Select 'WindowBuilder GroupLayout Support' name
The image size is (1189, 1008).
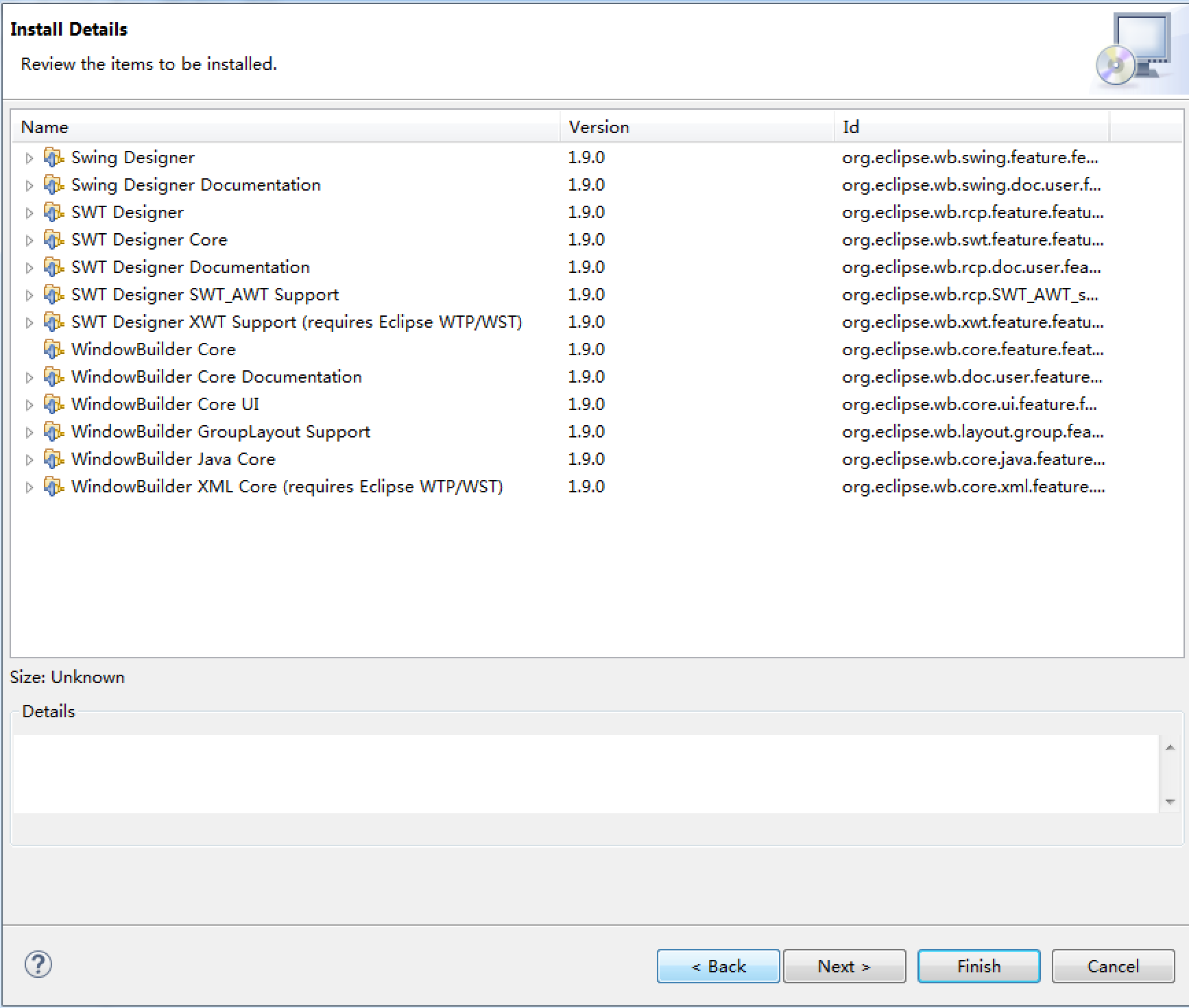221,432
